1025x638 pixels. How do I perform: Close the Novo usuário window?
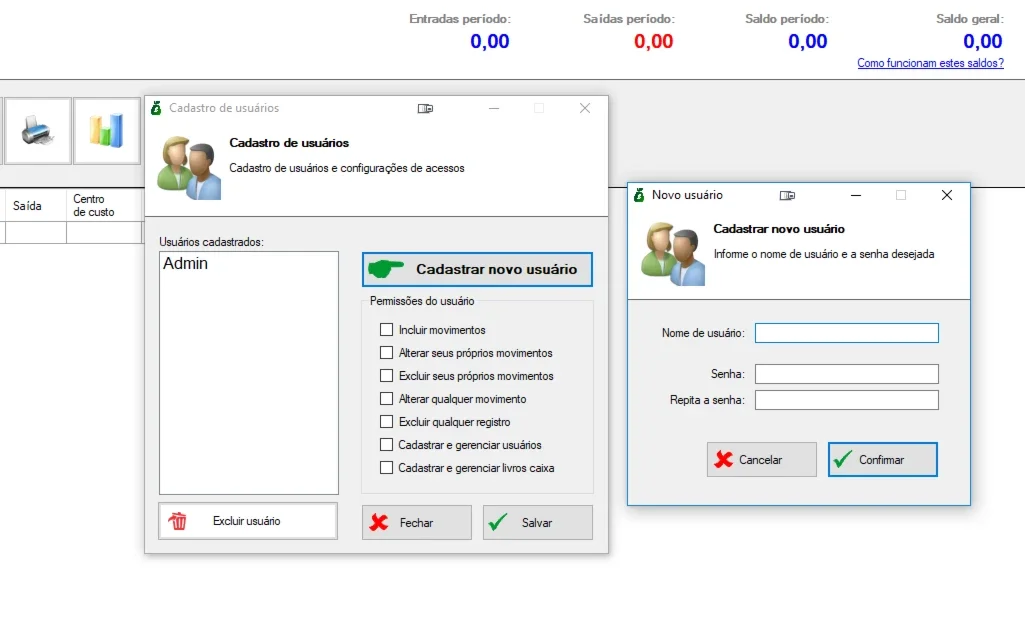point(947,195)
